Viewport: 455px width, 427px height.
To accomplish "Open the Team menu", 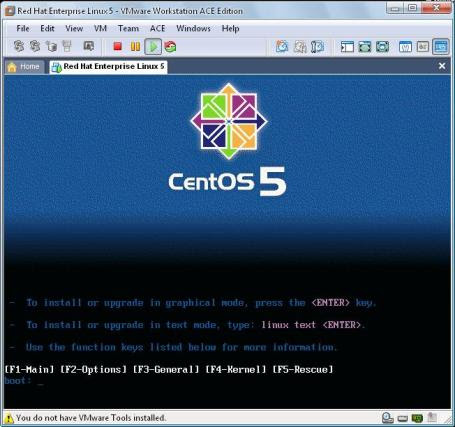I will coord(128,28).
